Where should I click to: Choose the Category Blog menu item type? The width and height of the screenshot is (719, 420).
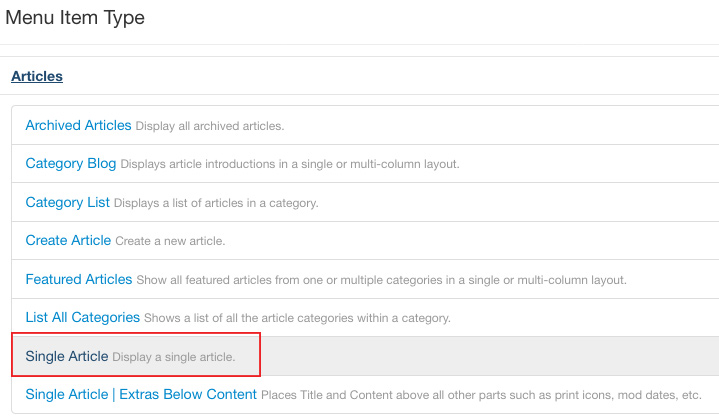pyautogui.click(x=71, y=164)
